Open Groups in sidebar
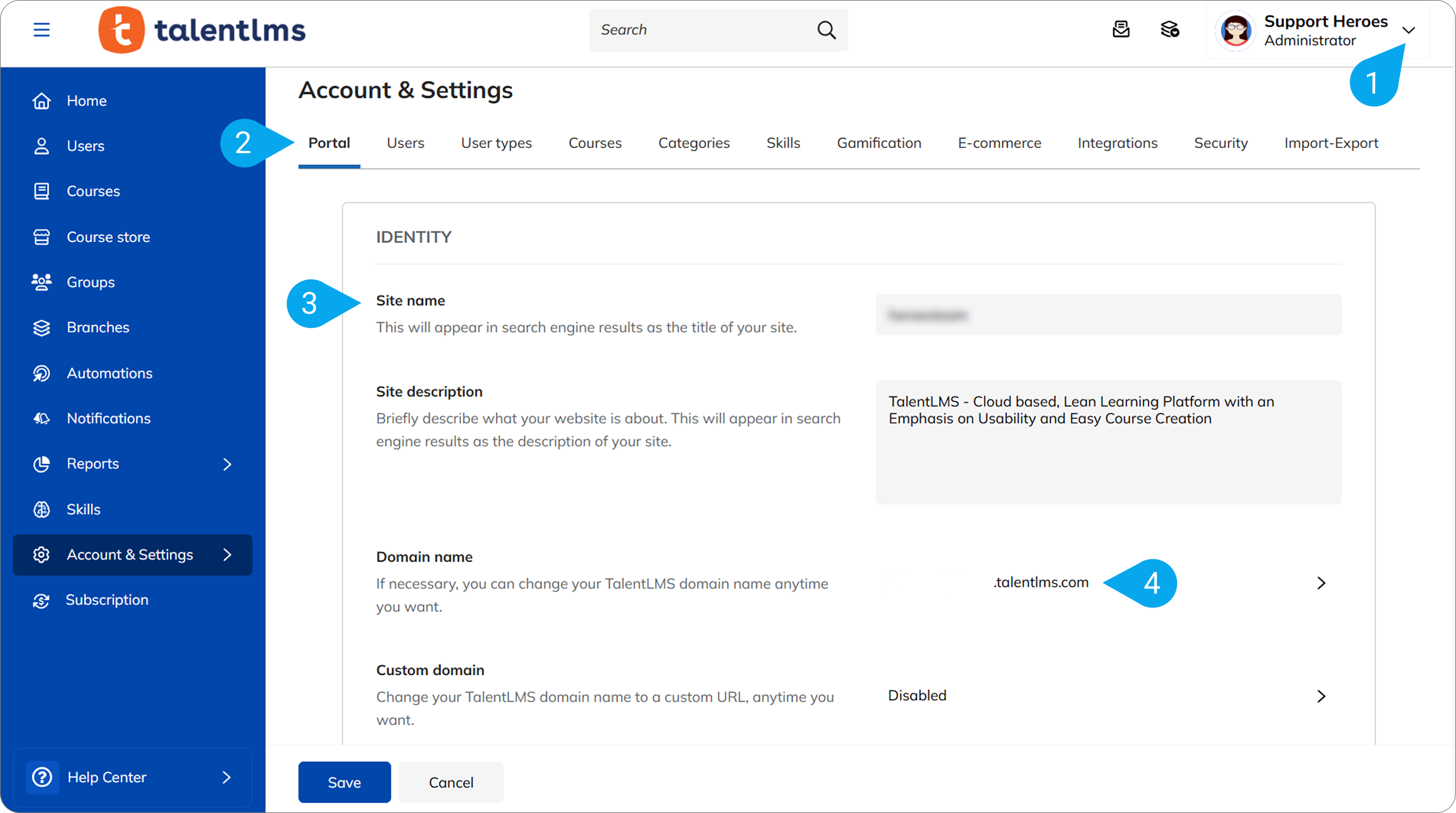This screenshot has height=813, width=1456. coord(90,282)
